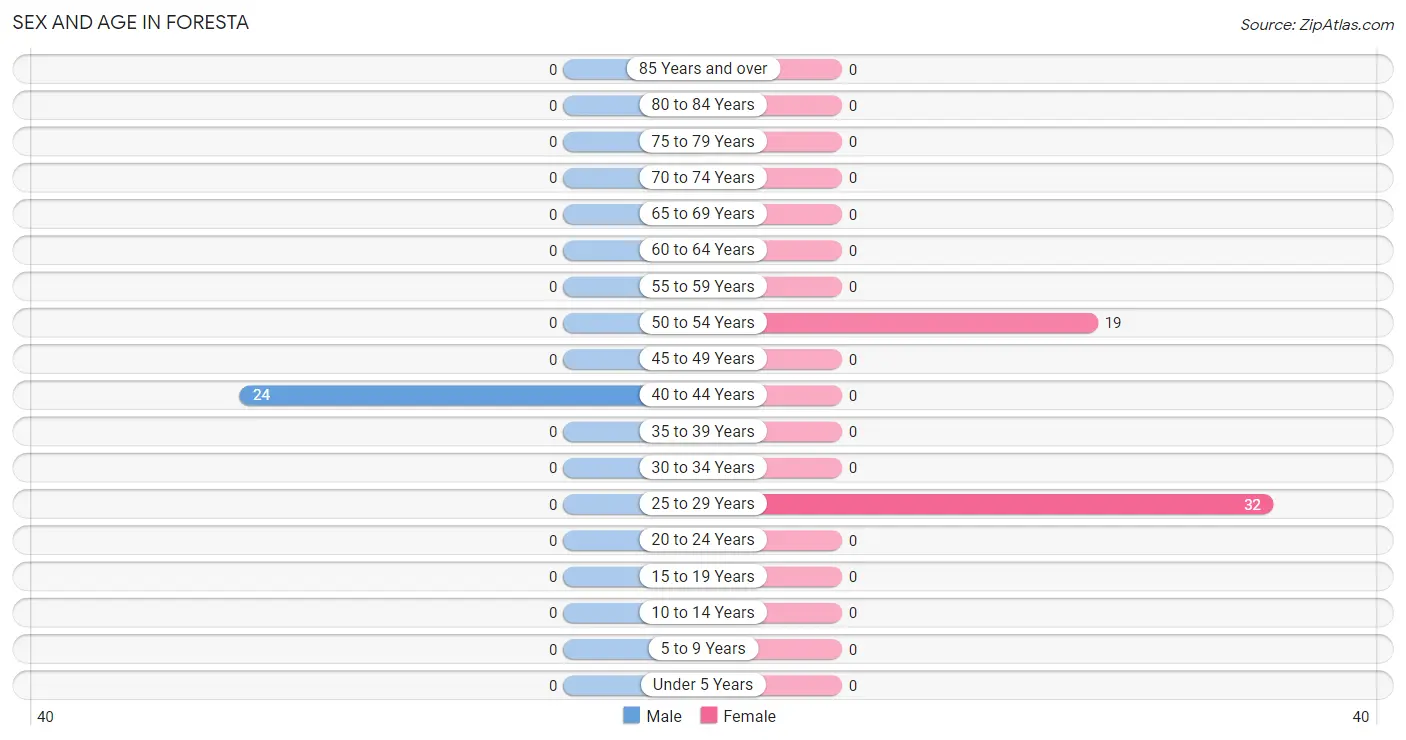Select the 35 to 39 Years label
Screen dimensions: 1406x740
703,431
